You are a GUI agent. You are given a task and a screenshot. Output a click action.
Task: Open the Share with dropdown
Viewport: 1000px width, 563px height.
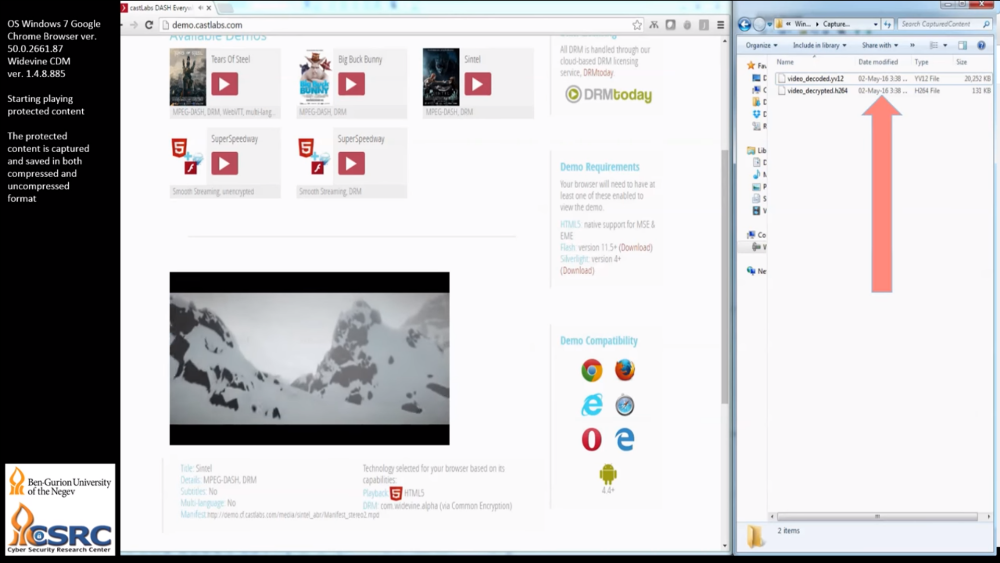[880, 45]
